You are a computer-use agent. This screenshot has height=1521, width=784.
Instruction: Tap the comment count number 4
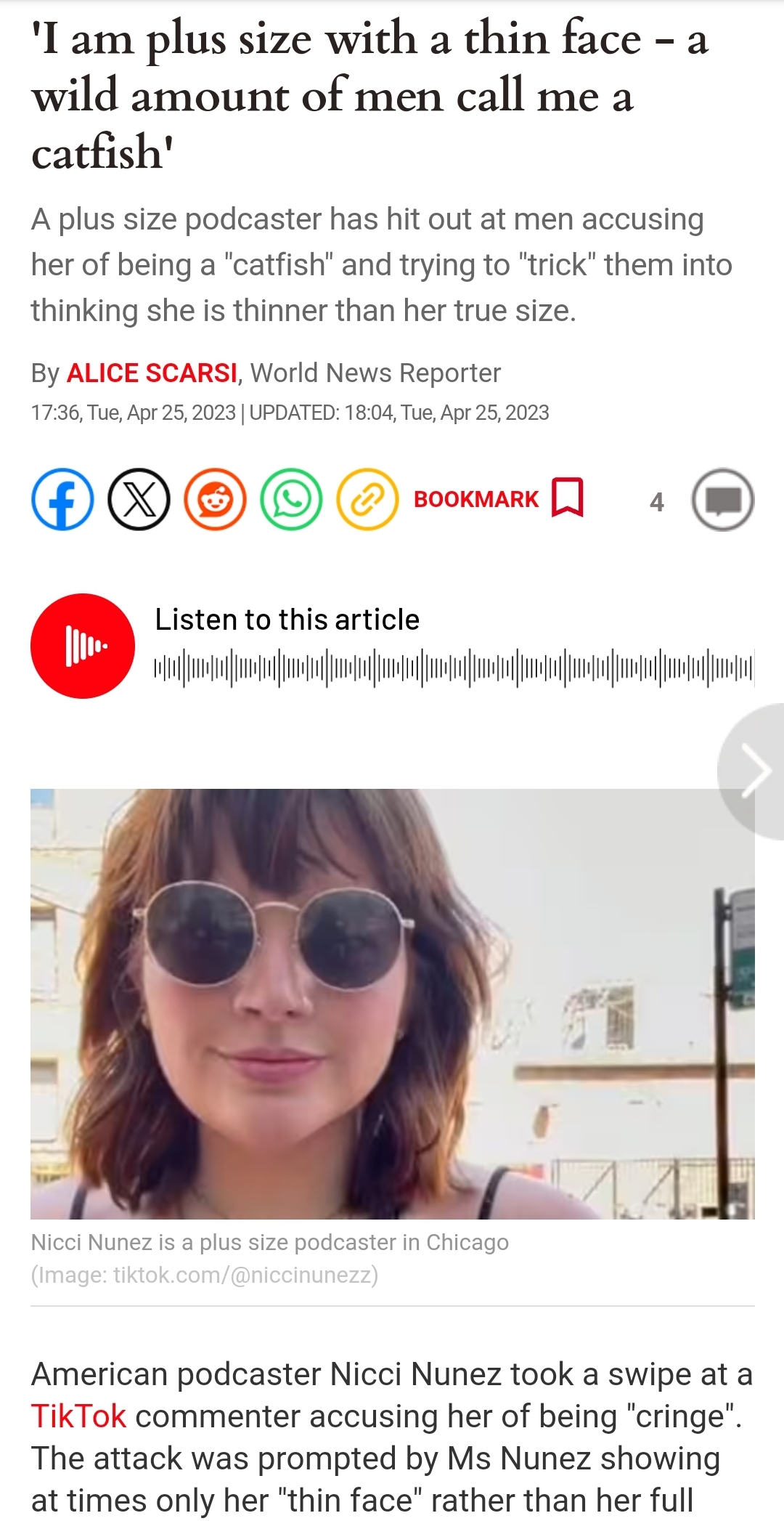[657, 502]
